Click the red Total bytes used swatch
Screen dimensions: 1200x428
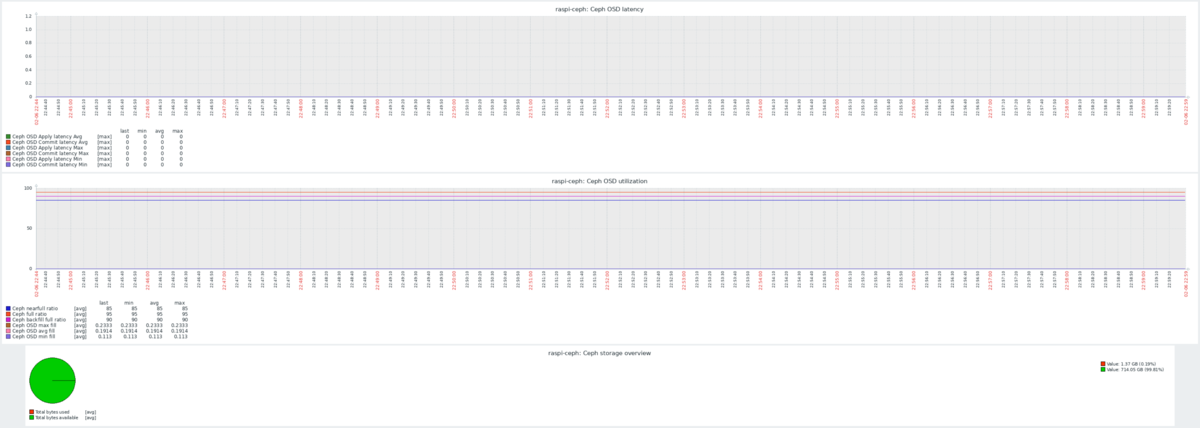click(31, 412)
